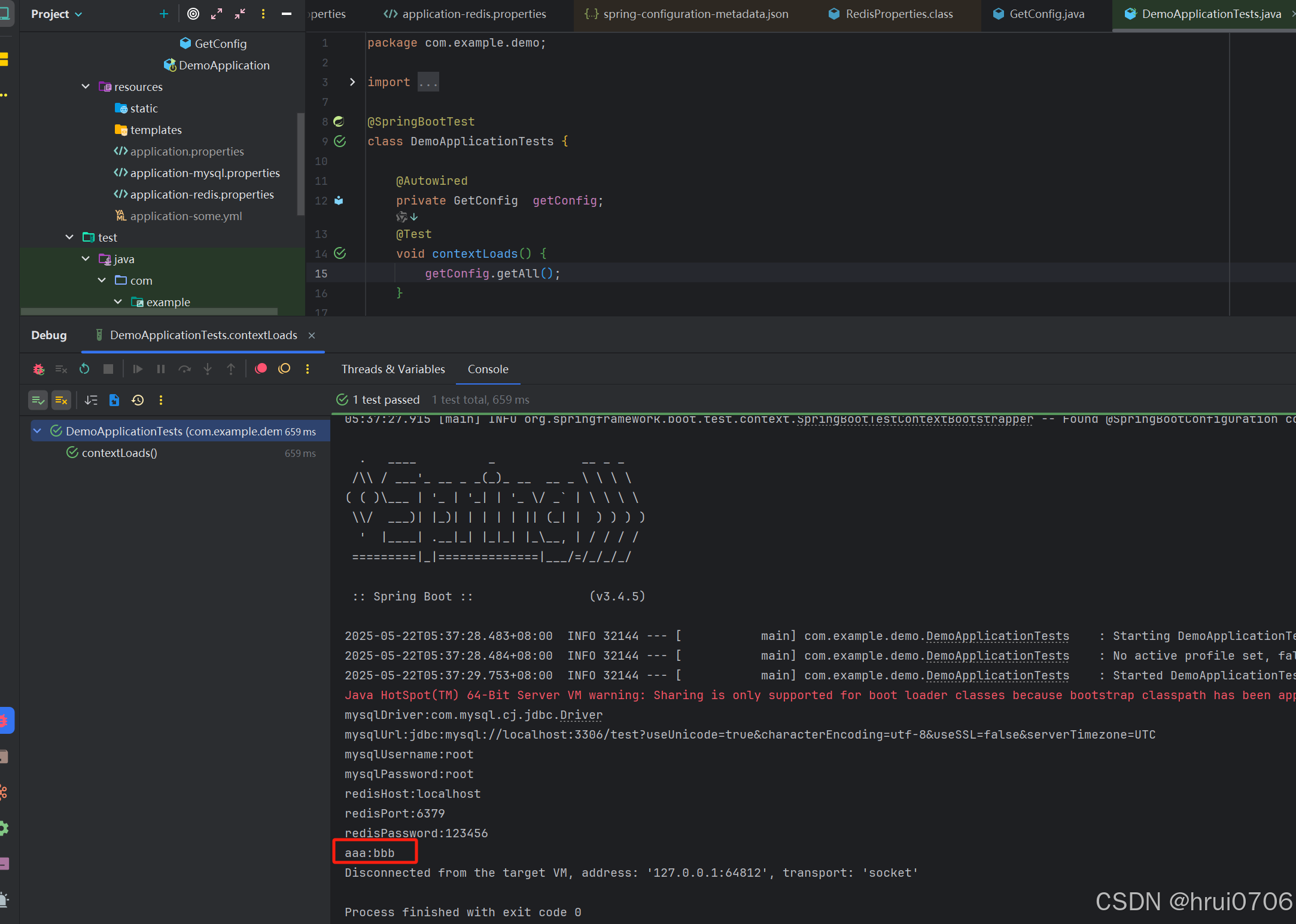Open the test history clock icon
This screenshot has height=924, width=1296.
coord(138,400)
